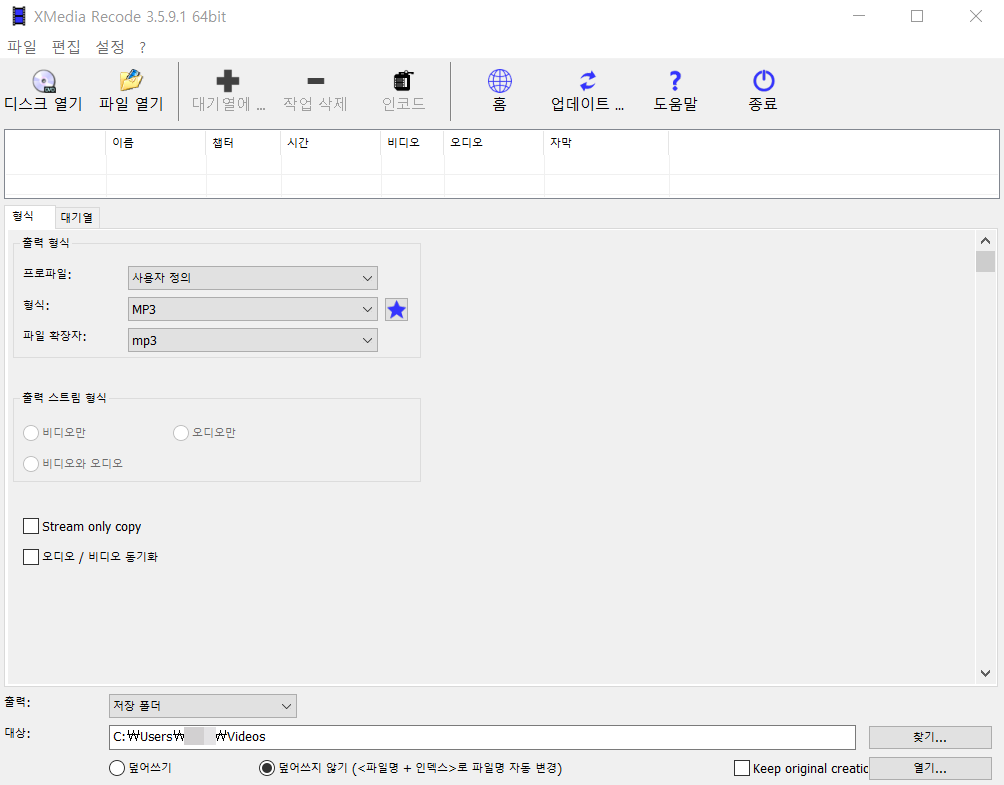Toggle the 오디오 / 비디오 동기화 checkbox
The image size is (1004, 785).
(31, 557)
